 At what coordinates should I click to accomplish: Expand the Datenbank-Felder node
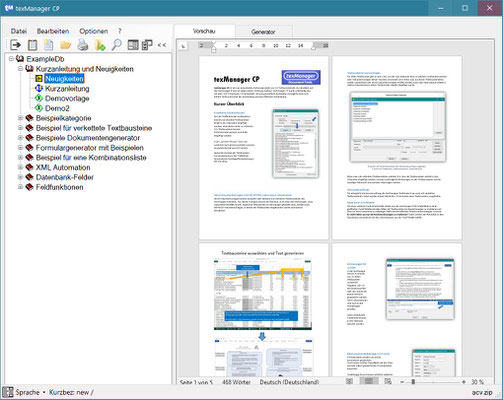click(x=20, y=177)
